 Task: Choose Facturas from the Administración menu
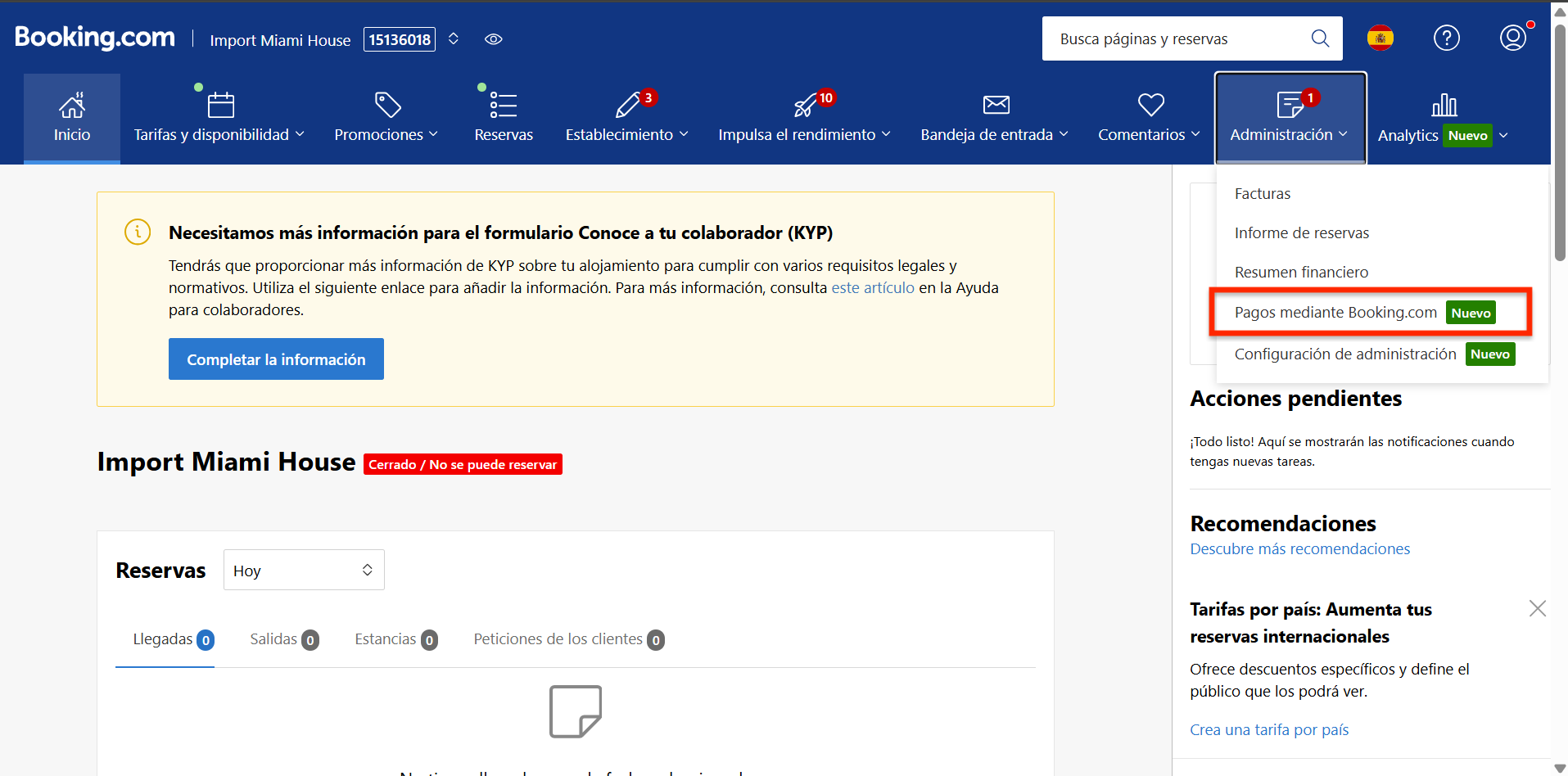click(1262, 194)
